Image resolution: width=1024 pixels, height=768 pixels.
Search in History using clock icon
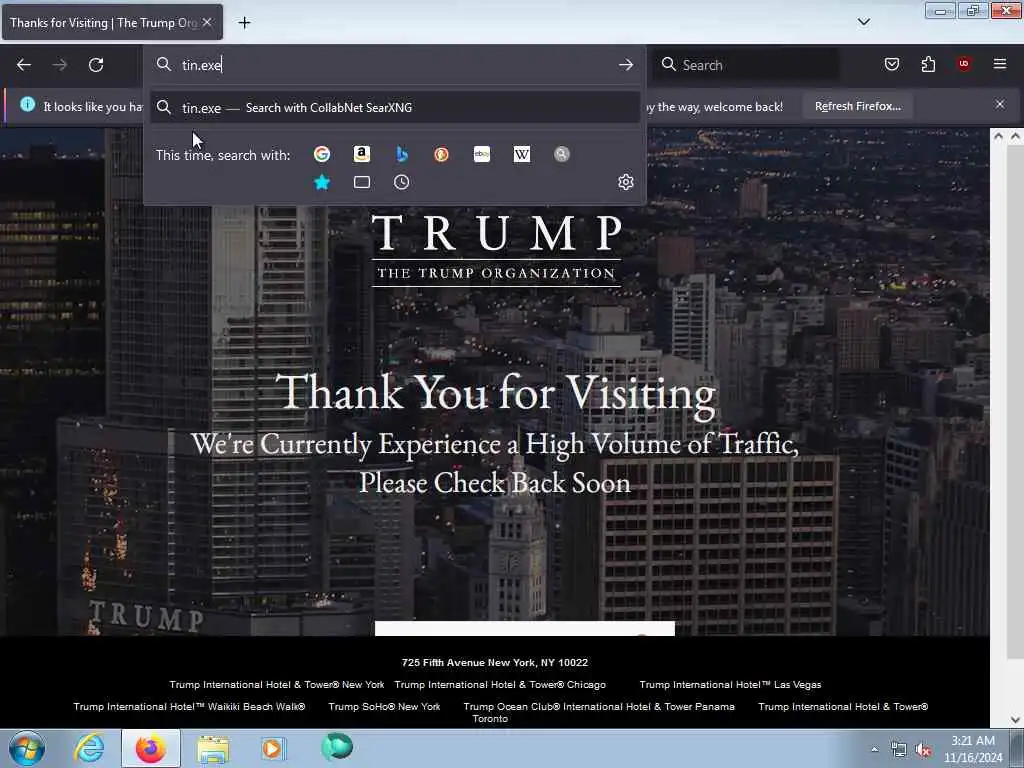coord(402,182)
